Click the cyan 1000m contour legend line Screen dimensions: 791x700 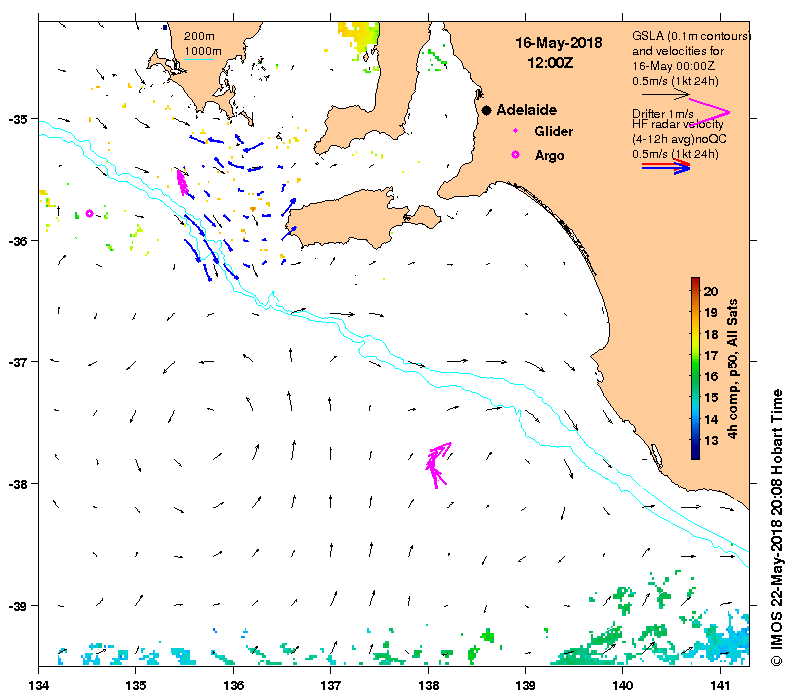[x=199, y=60]
